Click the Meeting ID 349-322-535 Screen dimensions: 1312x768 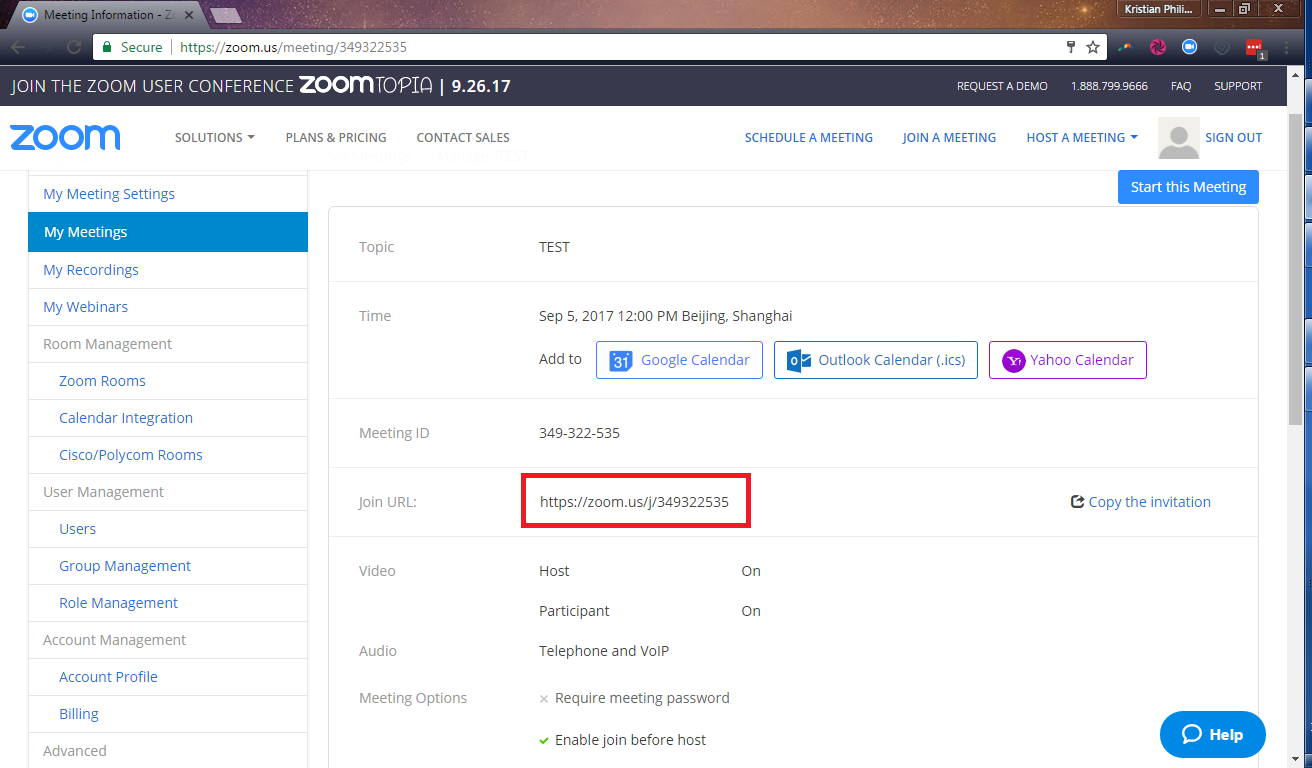tap(579, 433)
